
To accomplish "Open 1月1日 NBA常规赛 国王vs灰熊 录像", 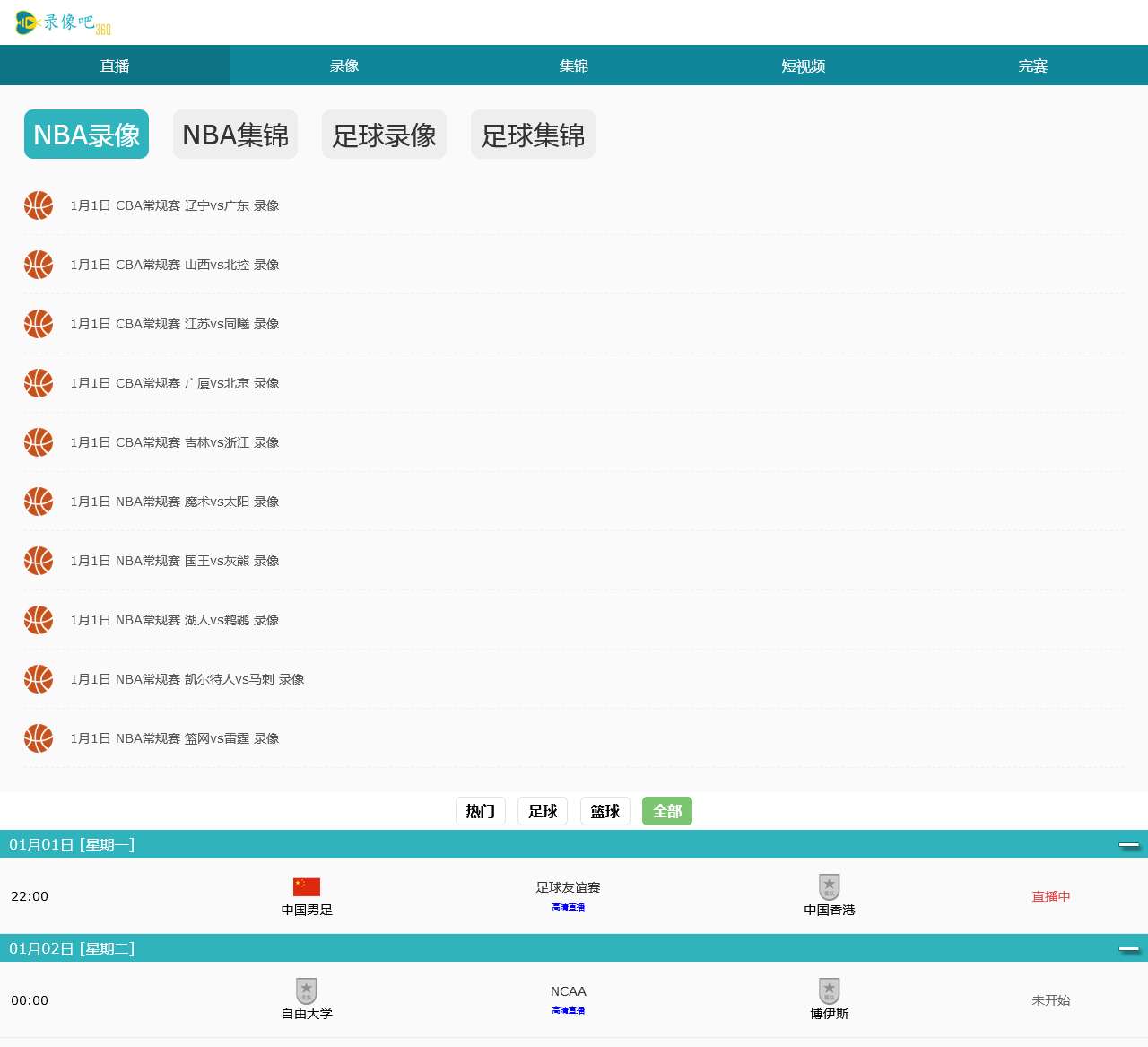I will click(x=175, y=561).
